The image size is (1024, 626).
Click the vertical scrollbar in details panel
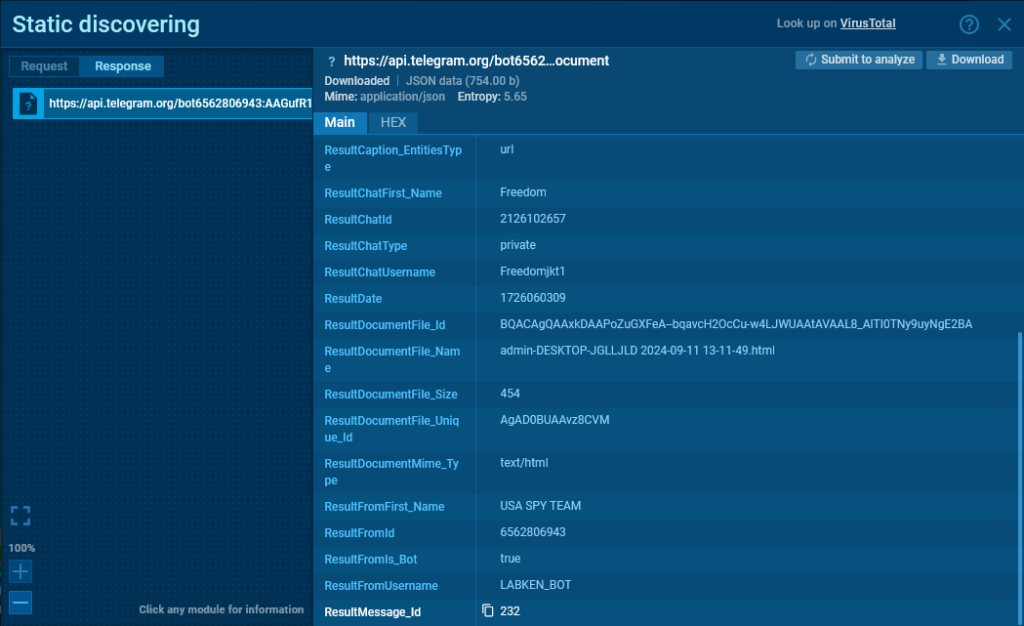pos(1018,470)
